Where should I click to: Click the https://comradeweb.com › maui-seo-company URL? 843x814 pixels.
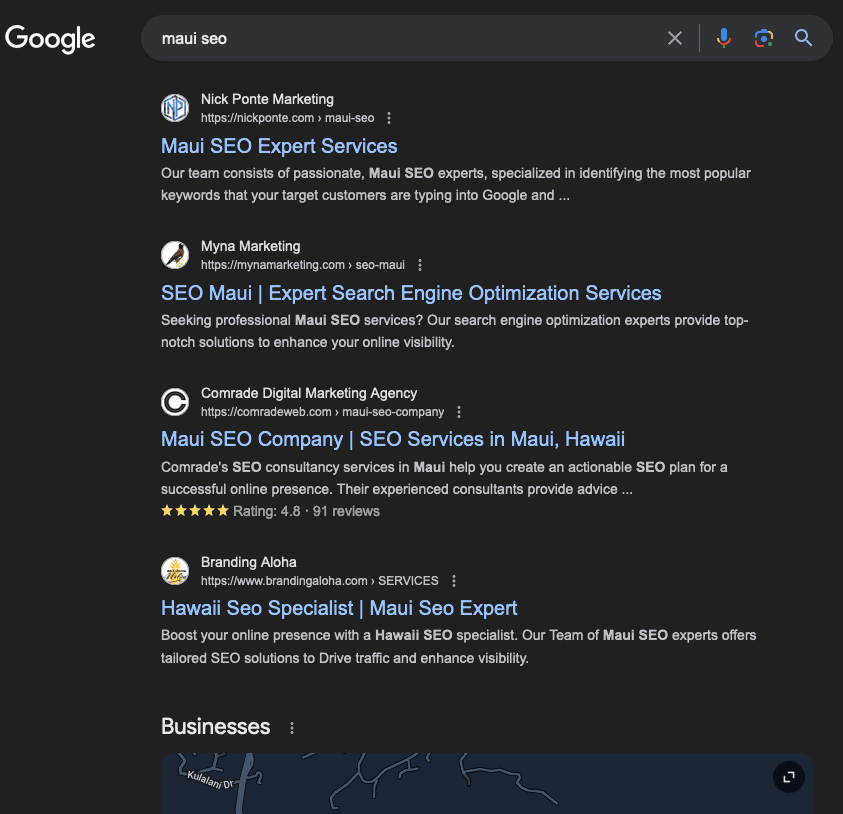pyautogui.click(x=323, y=412)
